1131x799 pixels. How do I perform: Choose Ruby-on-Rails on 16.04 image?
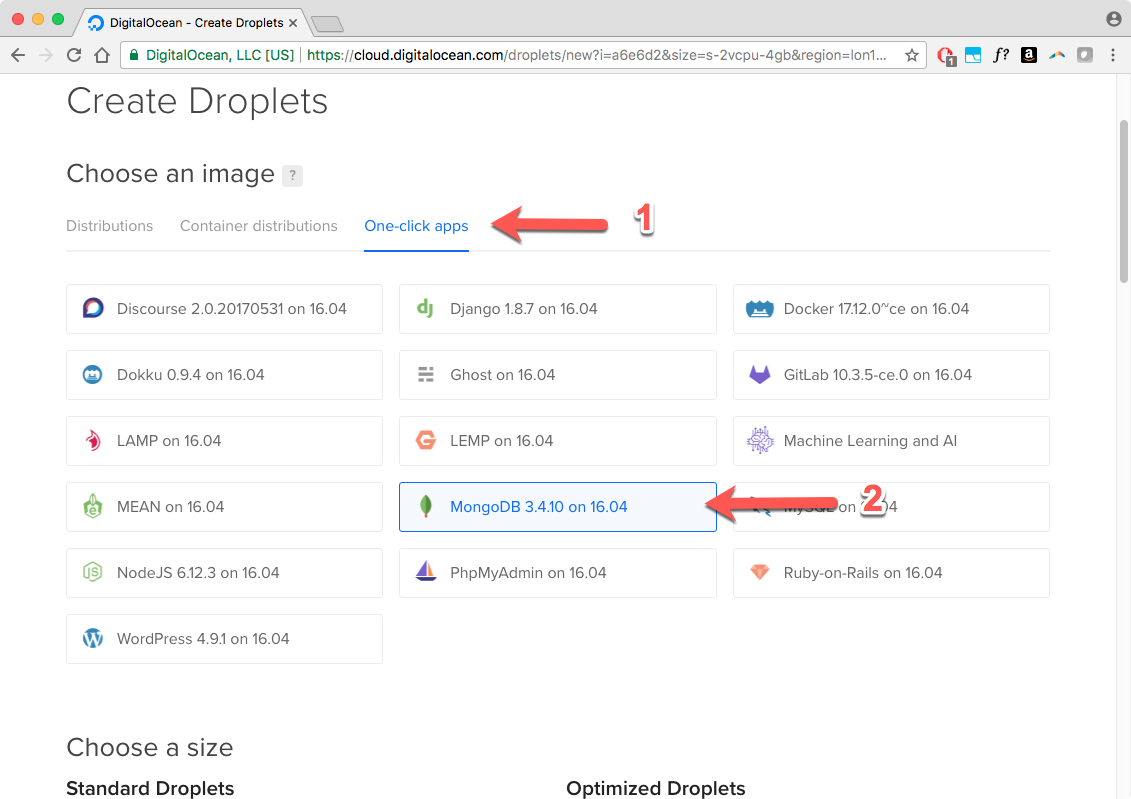(891, 573)
